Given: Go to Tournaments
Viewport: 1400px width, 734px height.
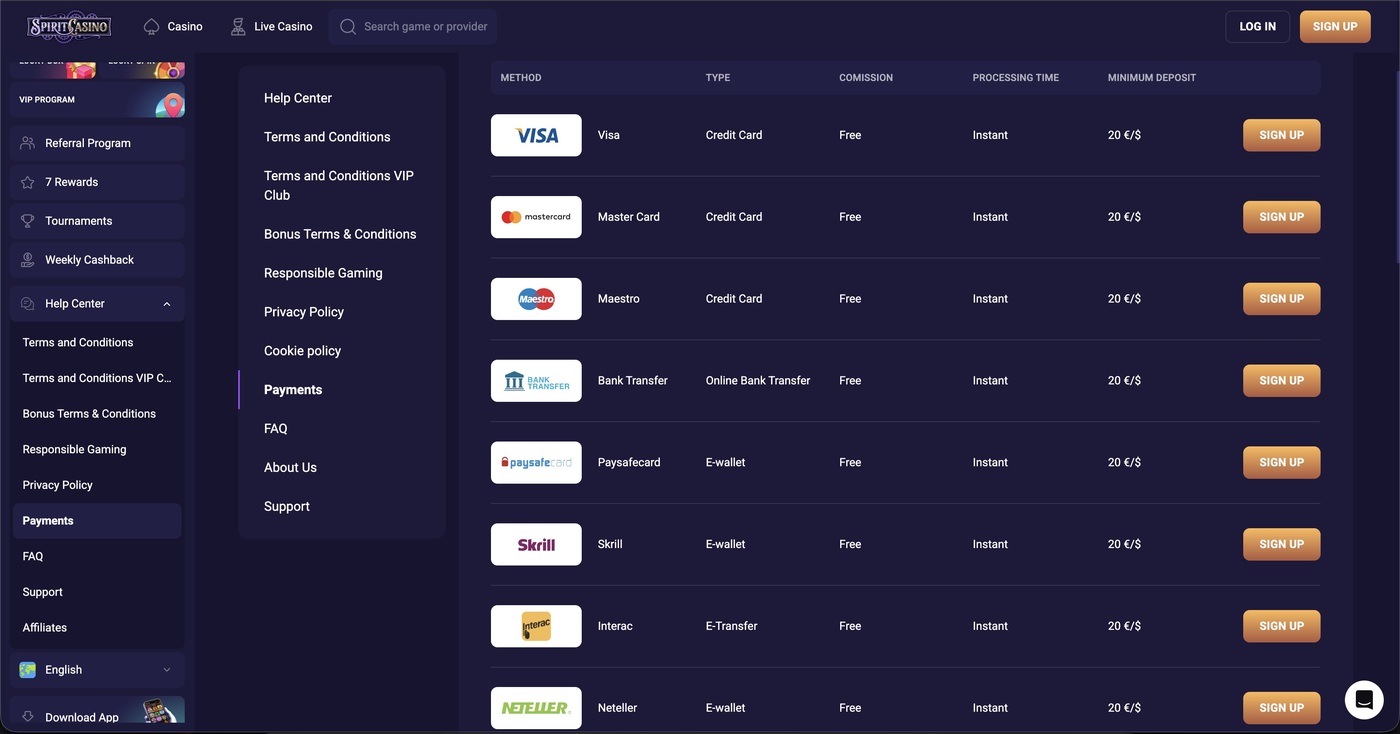Looking at the screenshot, I should point(97,221).
